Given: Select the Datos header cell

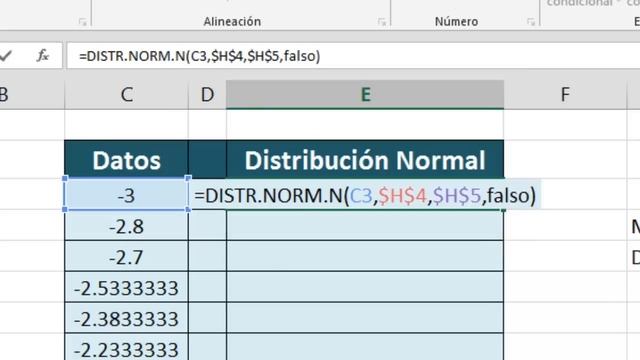Looking at the screenshot, I should click(x=127, y=160).
